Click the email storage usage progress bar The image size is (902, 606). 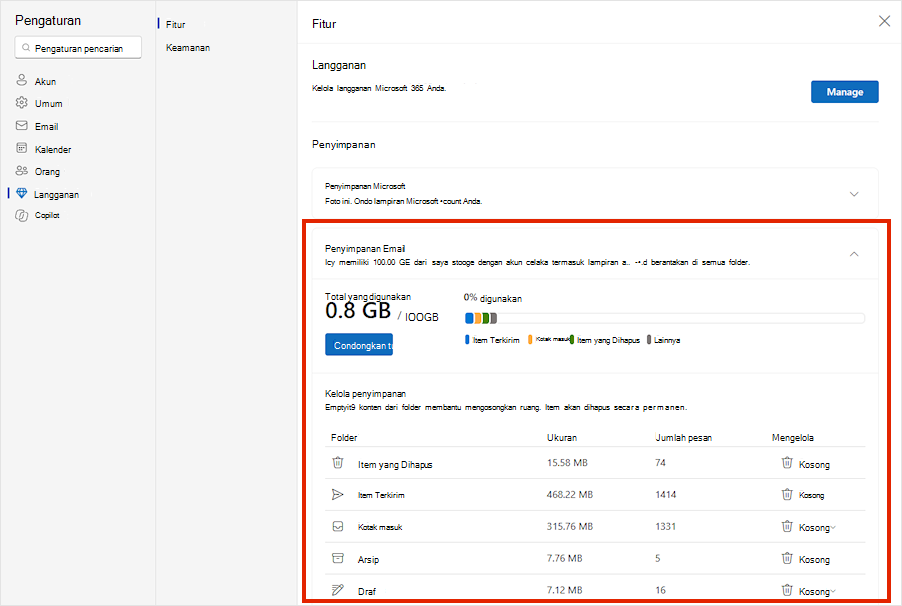(664, 318)
